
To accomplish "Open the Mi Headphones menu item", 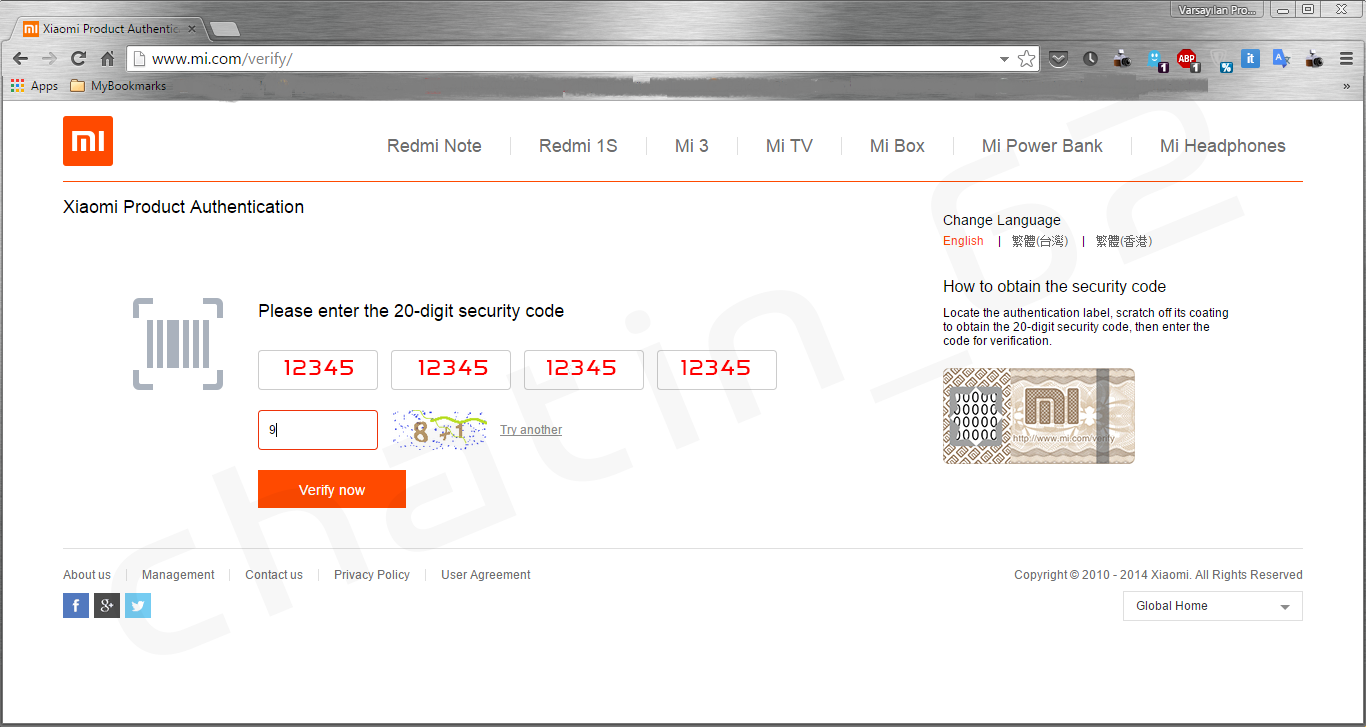I will [1222, 146].
